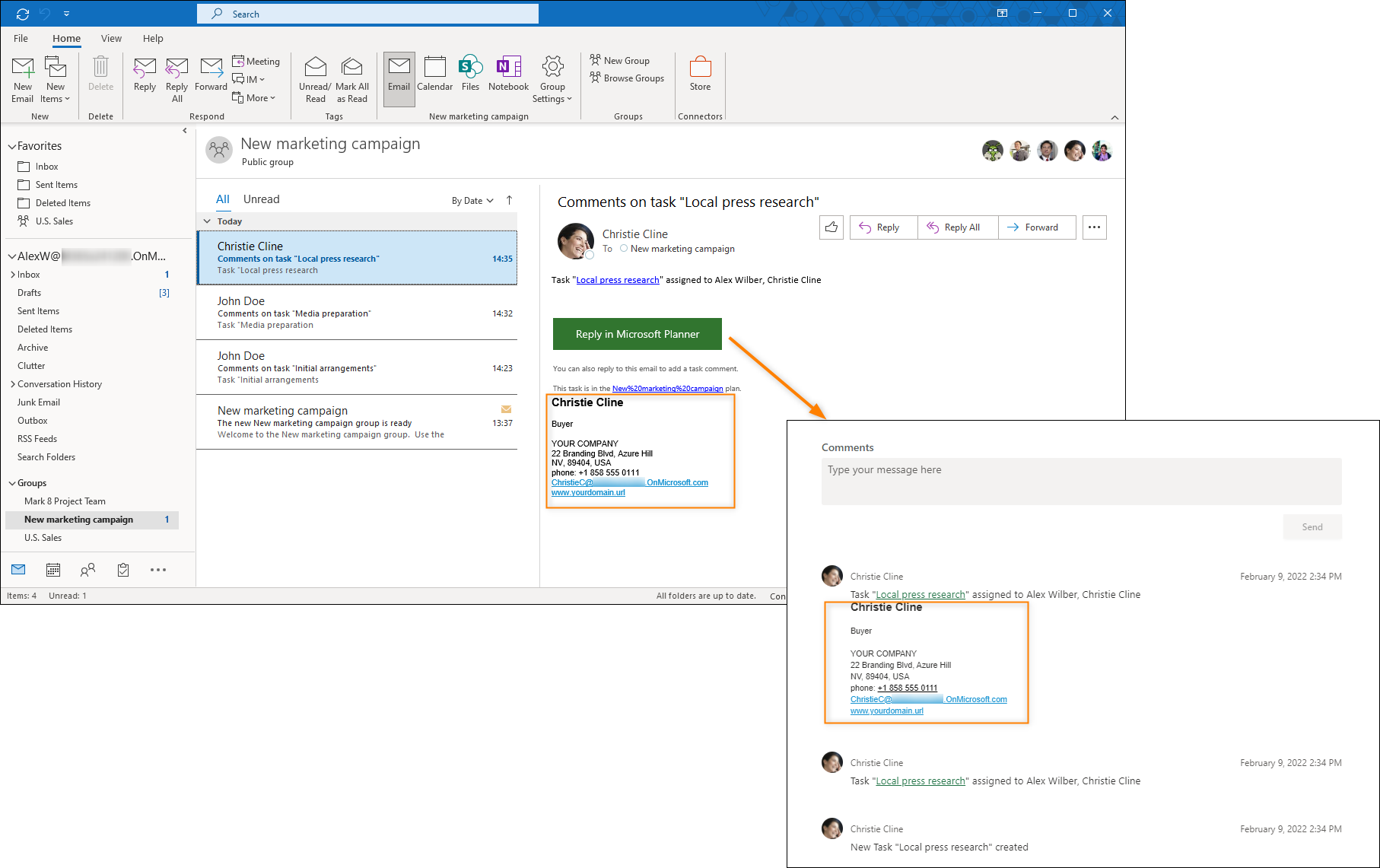Screen dimensions: 1380x868
Task: Click the New Group button
Action: [620, 60]
